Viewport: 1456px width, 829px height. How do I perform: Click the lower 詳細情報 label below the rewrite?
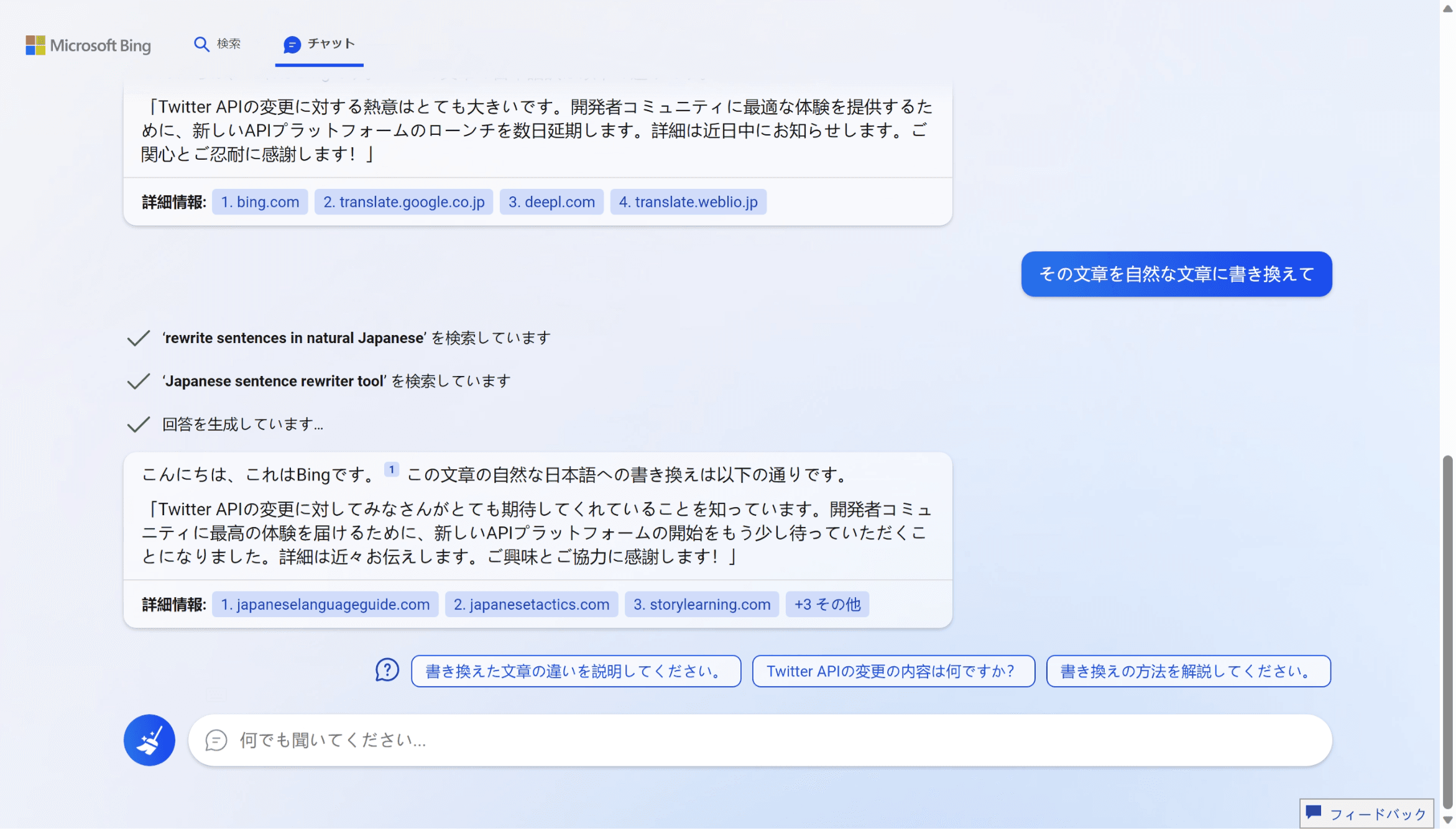(x=174, y=605)
